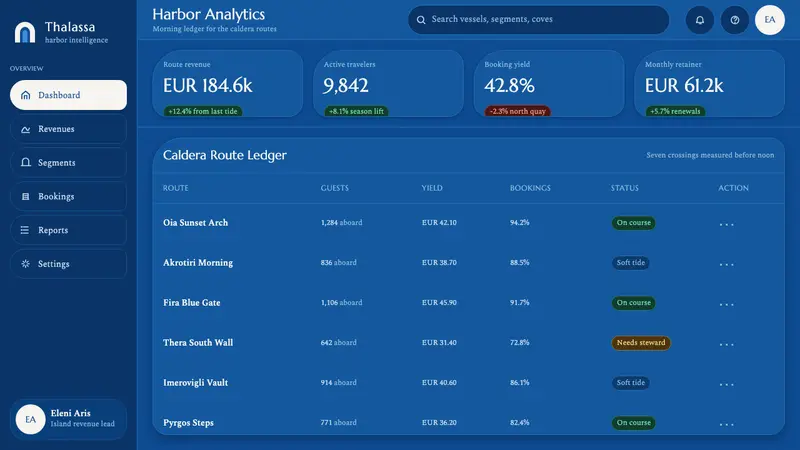This screenshot has height=450, width=800.
Task: Open actions menu for Pyrgos Steps
Action: click(727, 424)
